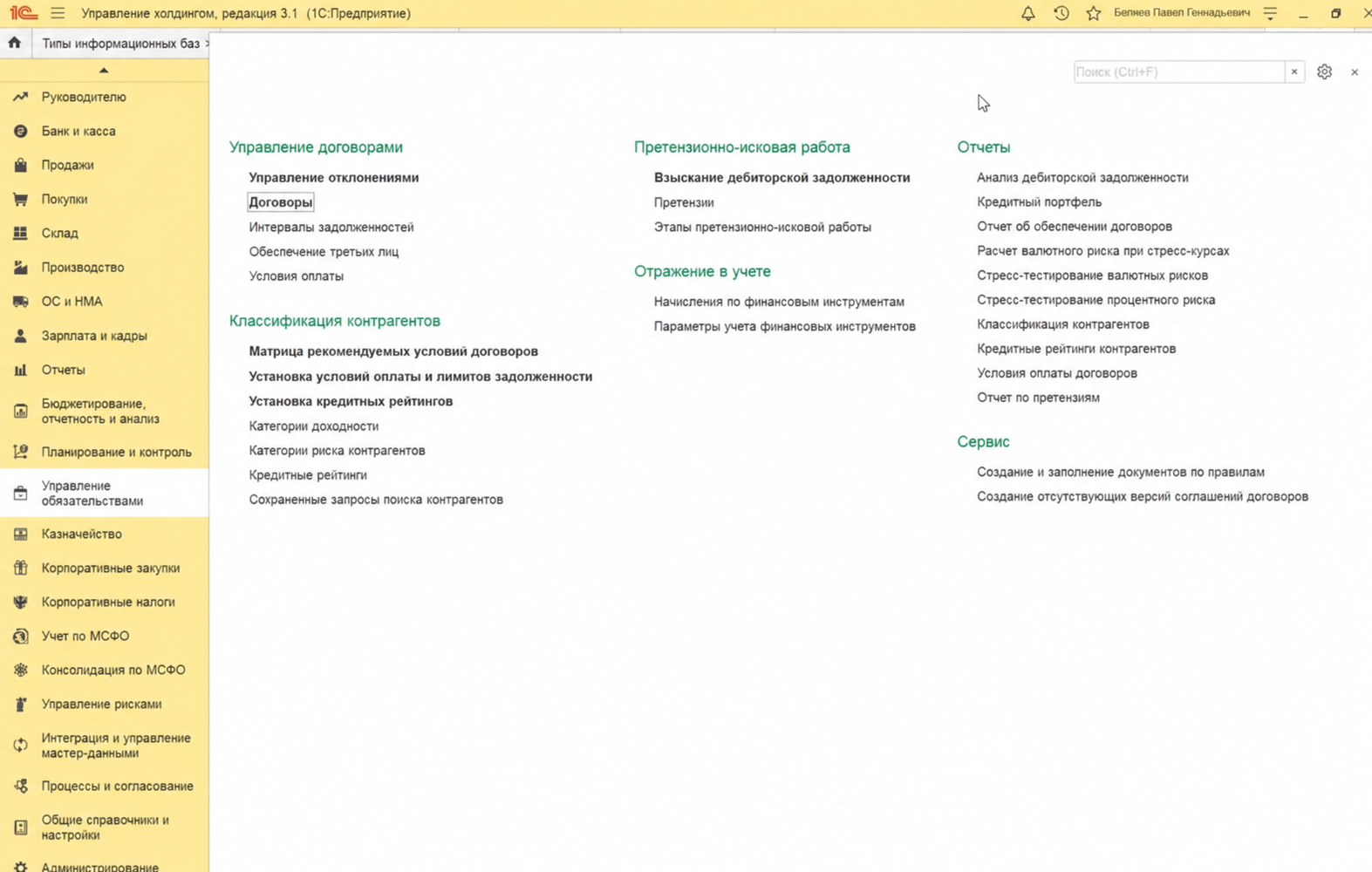Open the Типы информационных баз tab
The height and width of the screenshot is (872, 1372).
pos(120,44)
